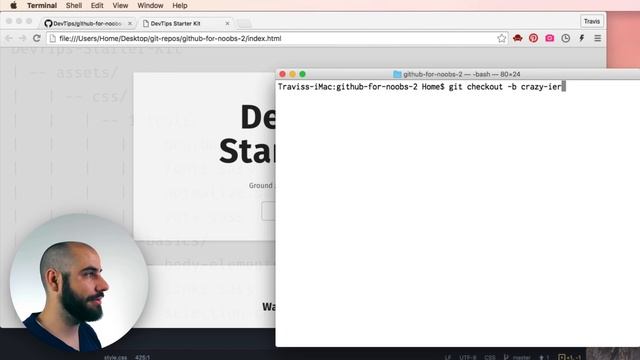Screen dimensions: 640x360
Task: Open the Help menu
Action: [180, 5]
